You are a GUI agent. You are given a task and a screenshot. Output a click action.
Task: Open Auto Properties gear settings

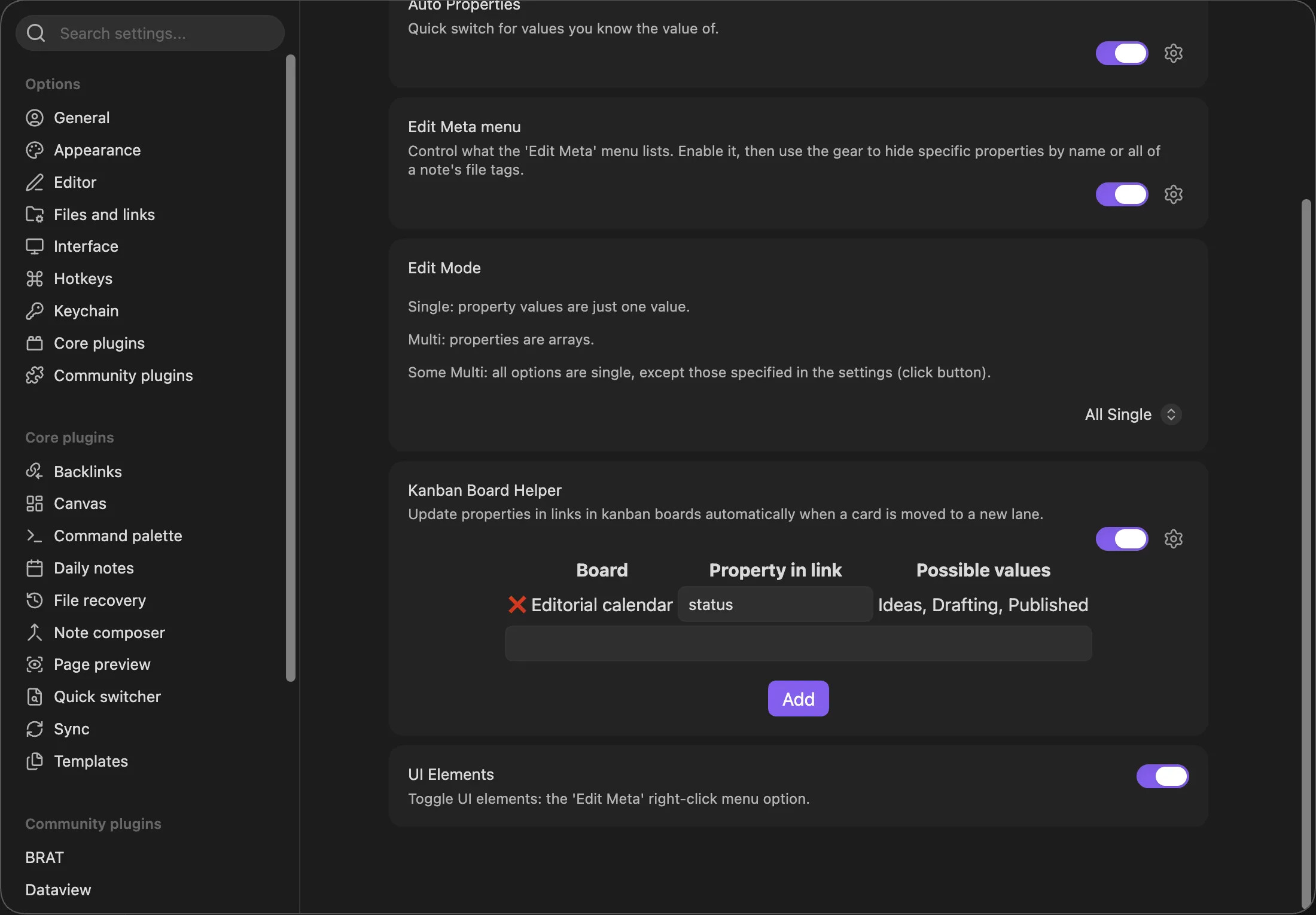1174,53
